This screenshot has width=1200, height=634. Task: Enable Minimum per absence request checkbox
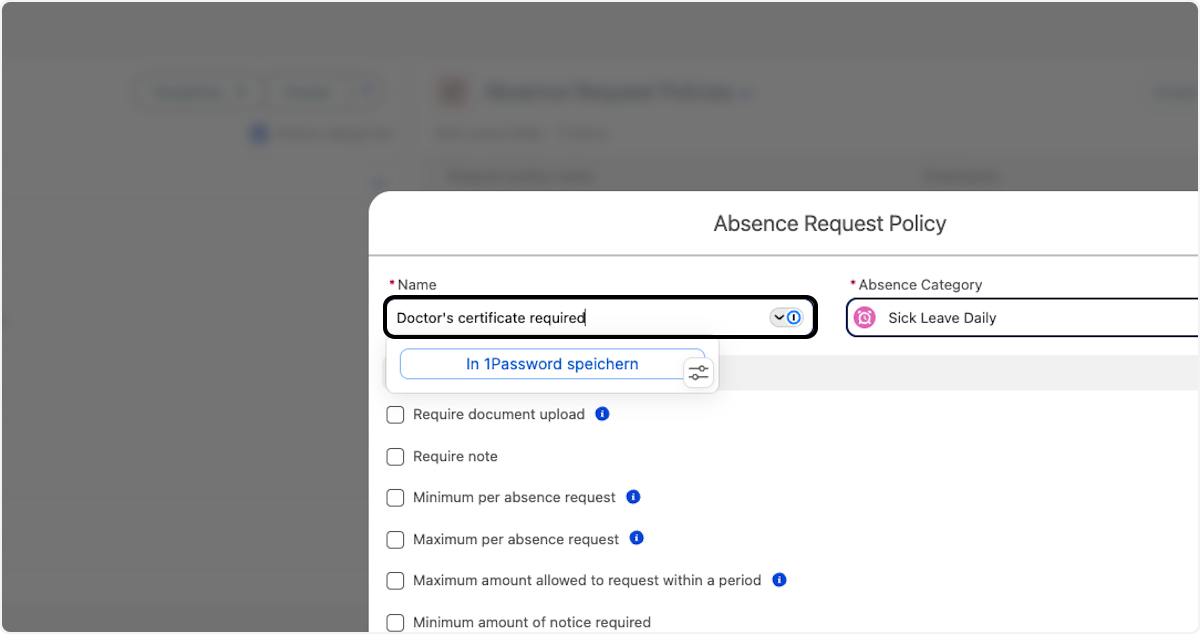pyautogui.click(x=396, y=498)
